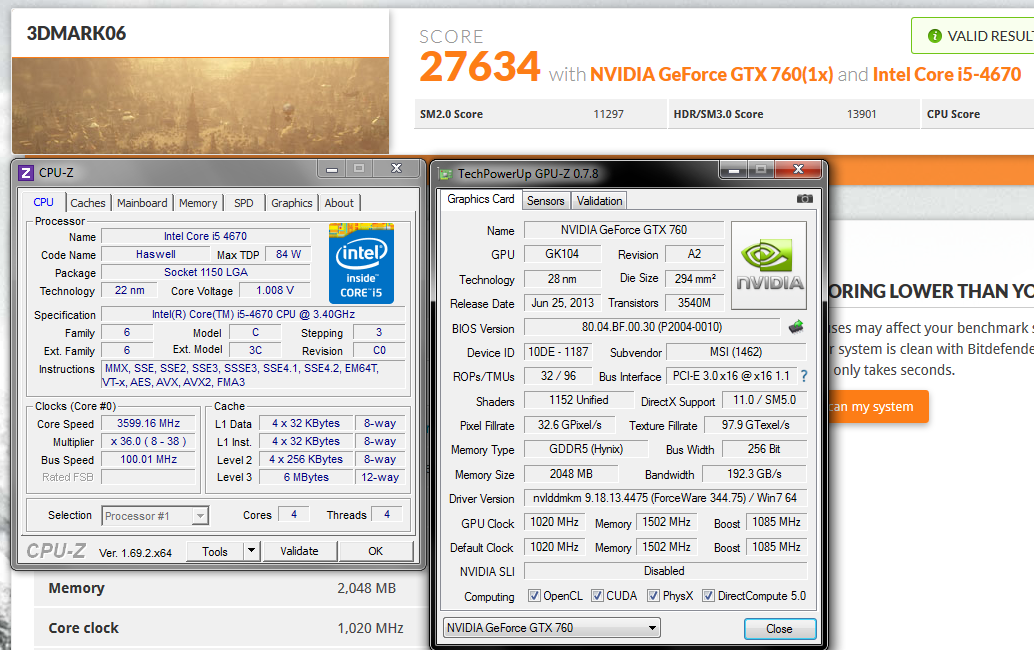Click the Multiplier value x 36.0

tap(148, 441)
